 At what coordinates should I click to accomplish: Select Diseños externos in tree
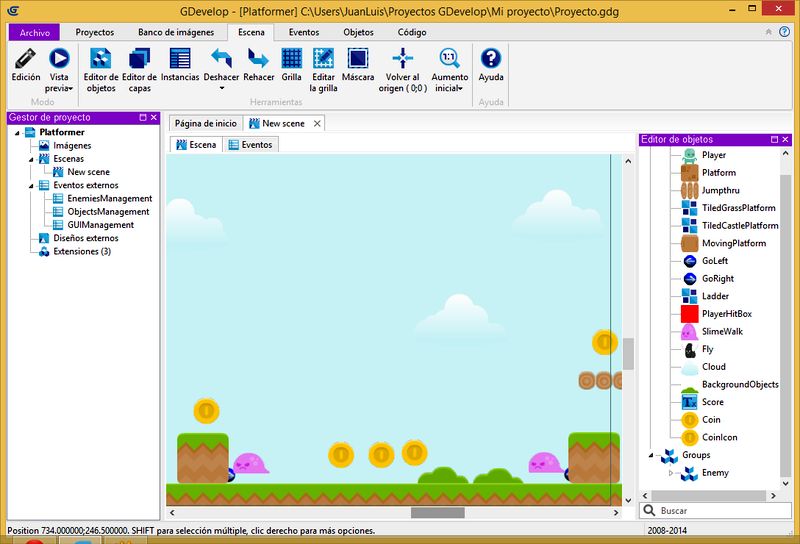pos(86,238)
